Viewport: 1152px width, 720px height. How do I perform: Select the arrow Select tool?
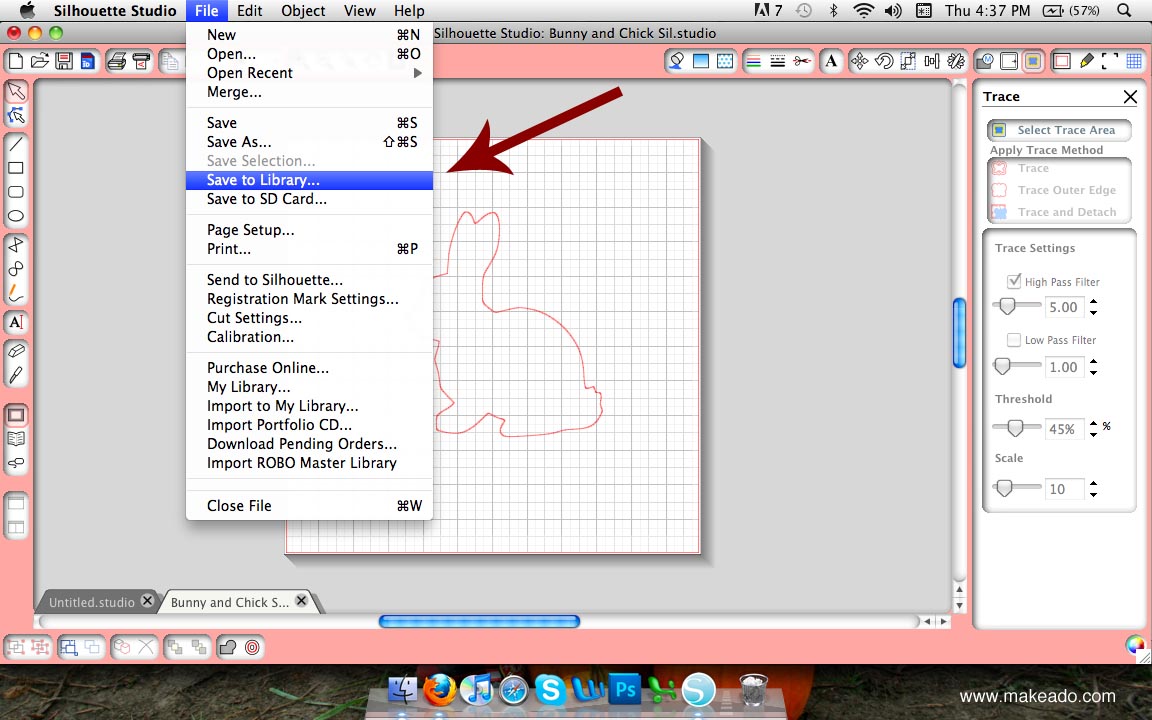(16, 91)
